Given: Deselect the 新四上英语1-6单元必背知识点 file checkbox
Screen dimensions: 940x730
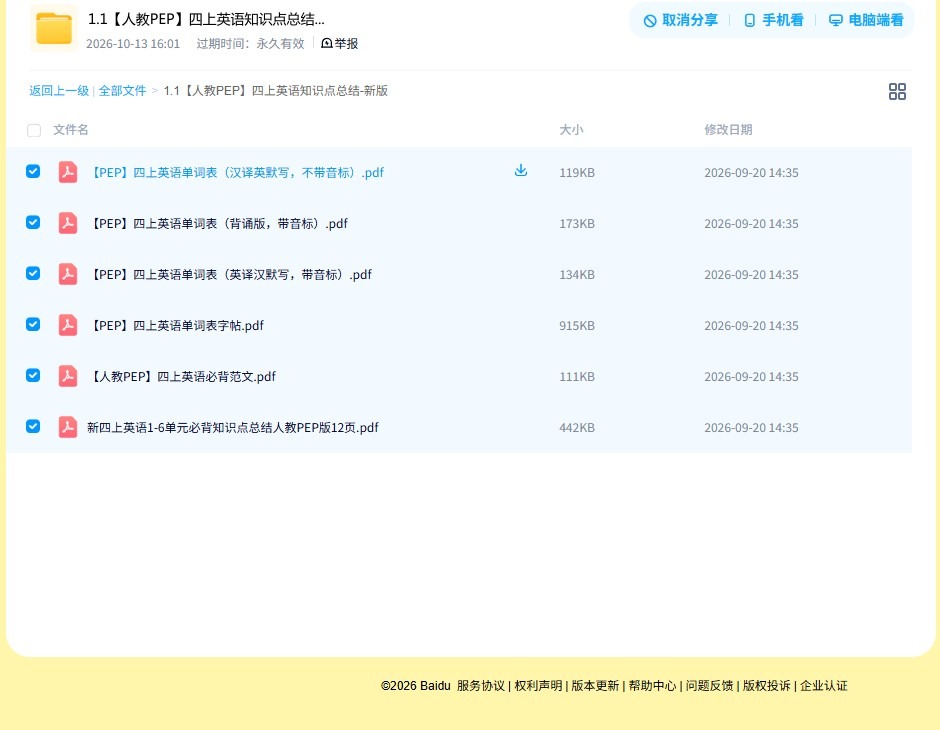Looking at the screenshot, I should click(33, 426).
